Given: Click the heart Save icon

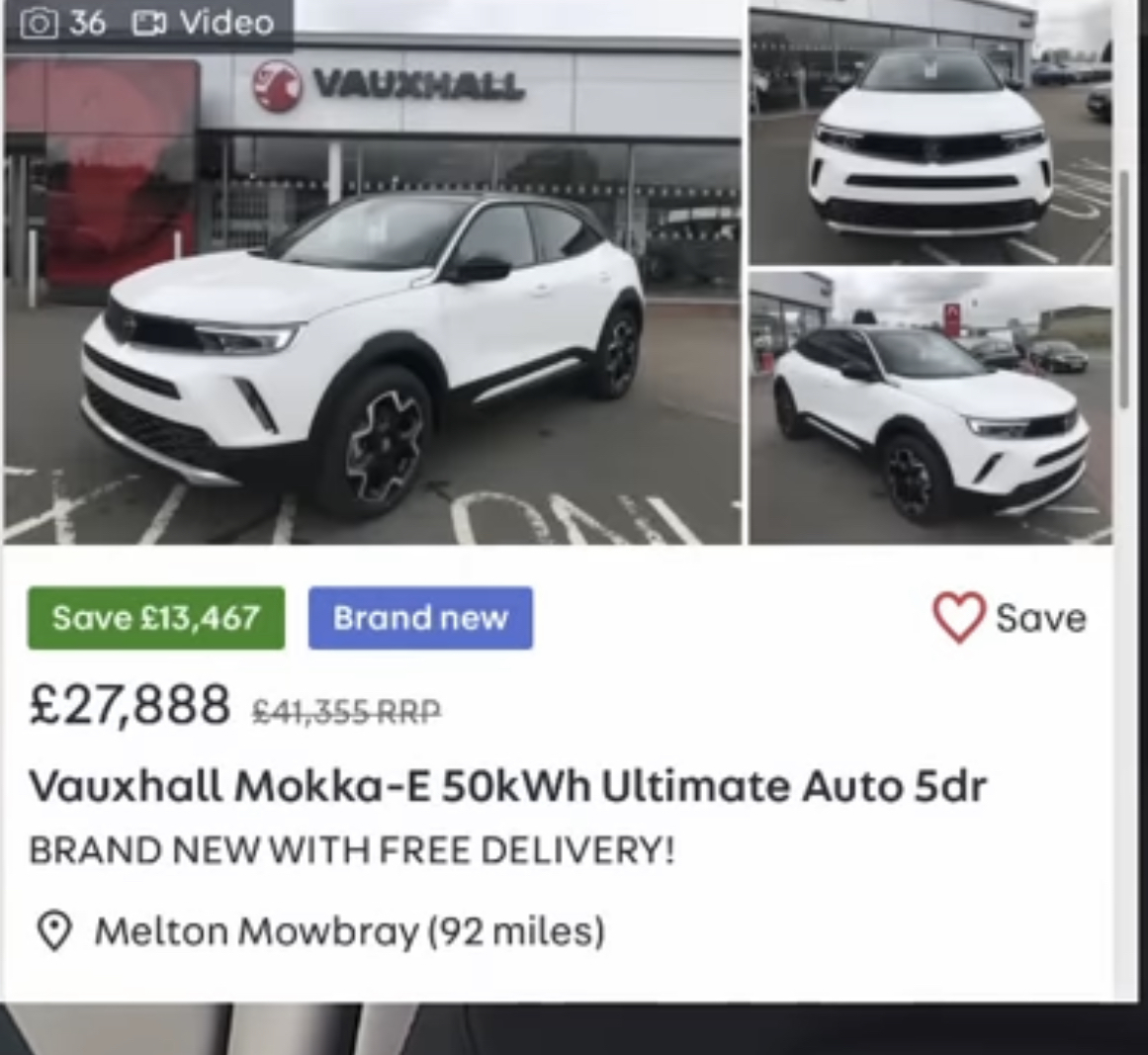Looking at the screenshot, I should (x=958, y=617).
